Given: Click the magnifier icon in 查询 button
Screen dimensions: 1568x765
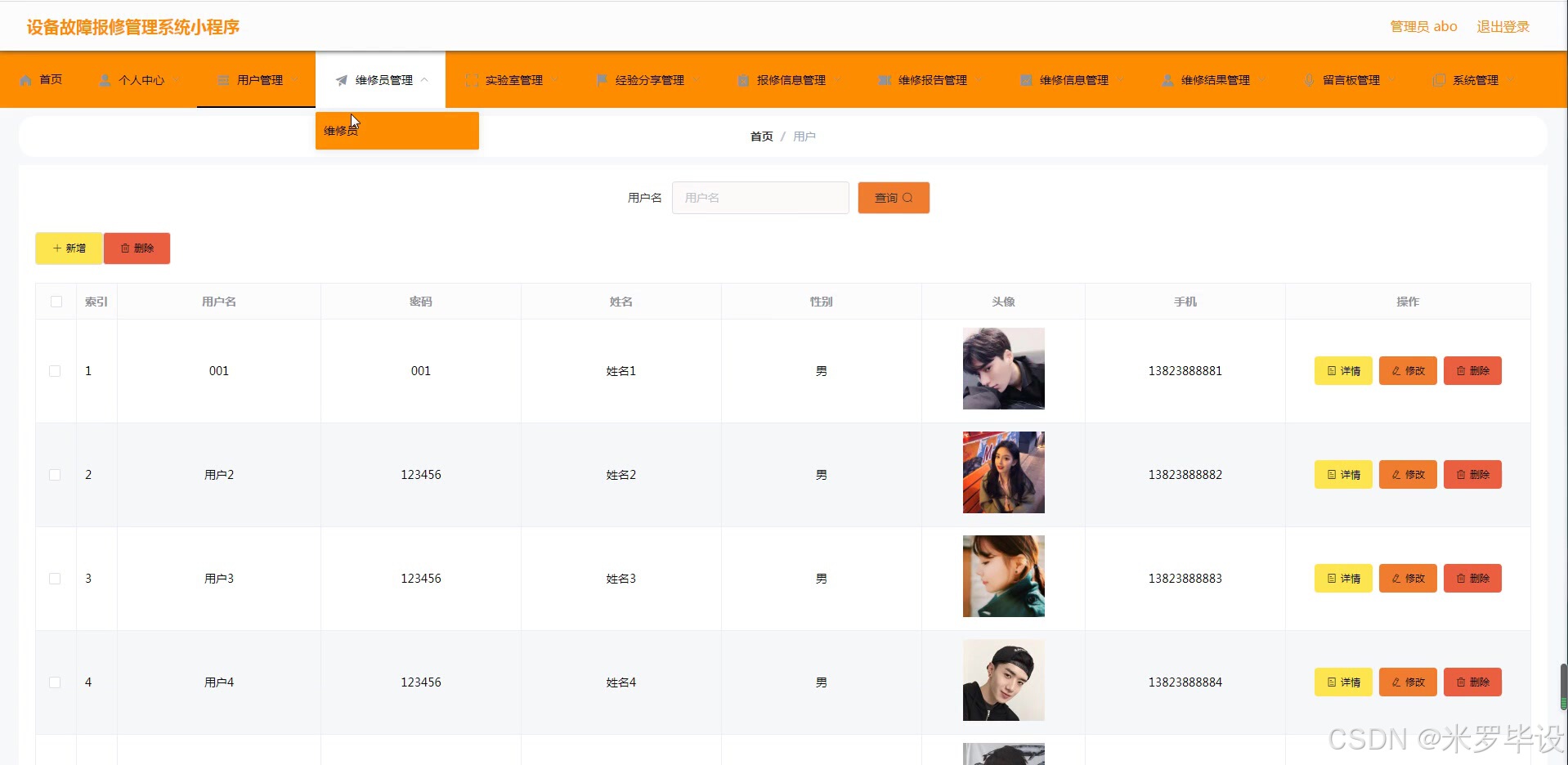Looking at the screenshot, I should (x=907, y=198).
